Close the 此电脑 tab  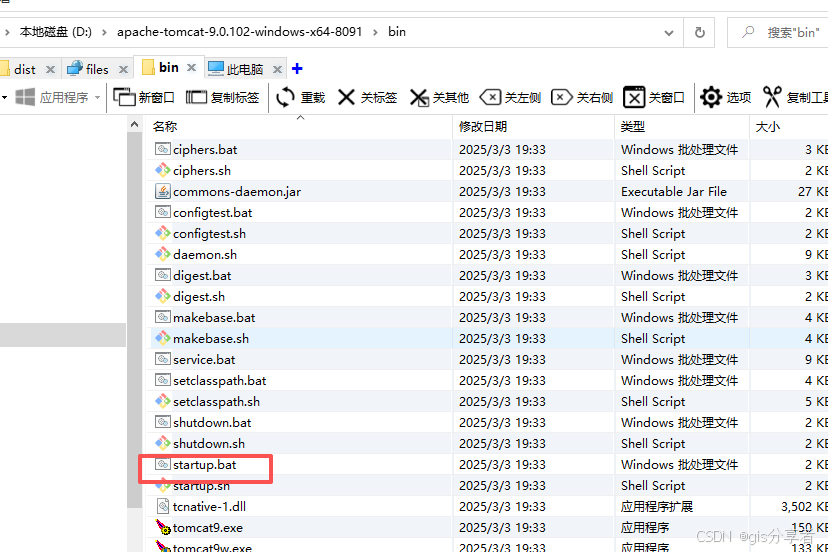coord(277,69)
